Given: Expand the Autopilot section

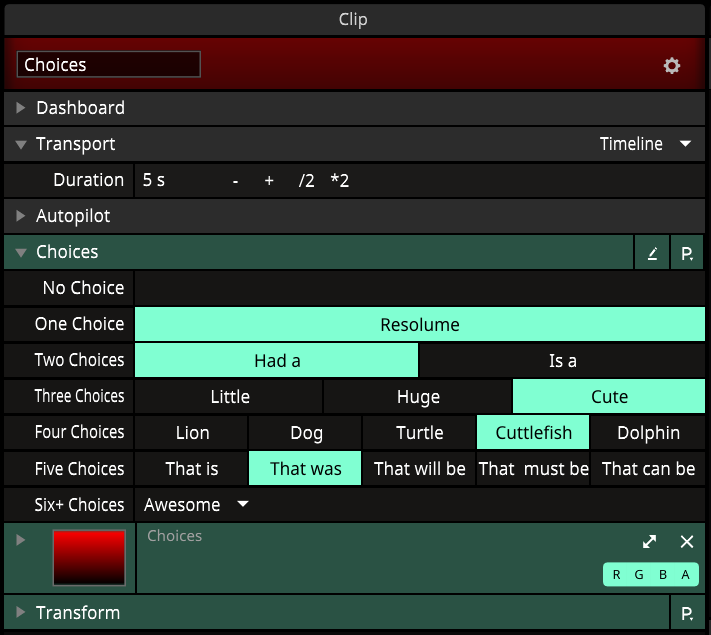Looking at the screenshot, I should tap(20, 216).
